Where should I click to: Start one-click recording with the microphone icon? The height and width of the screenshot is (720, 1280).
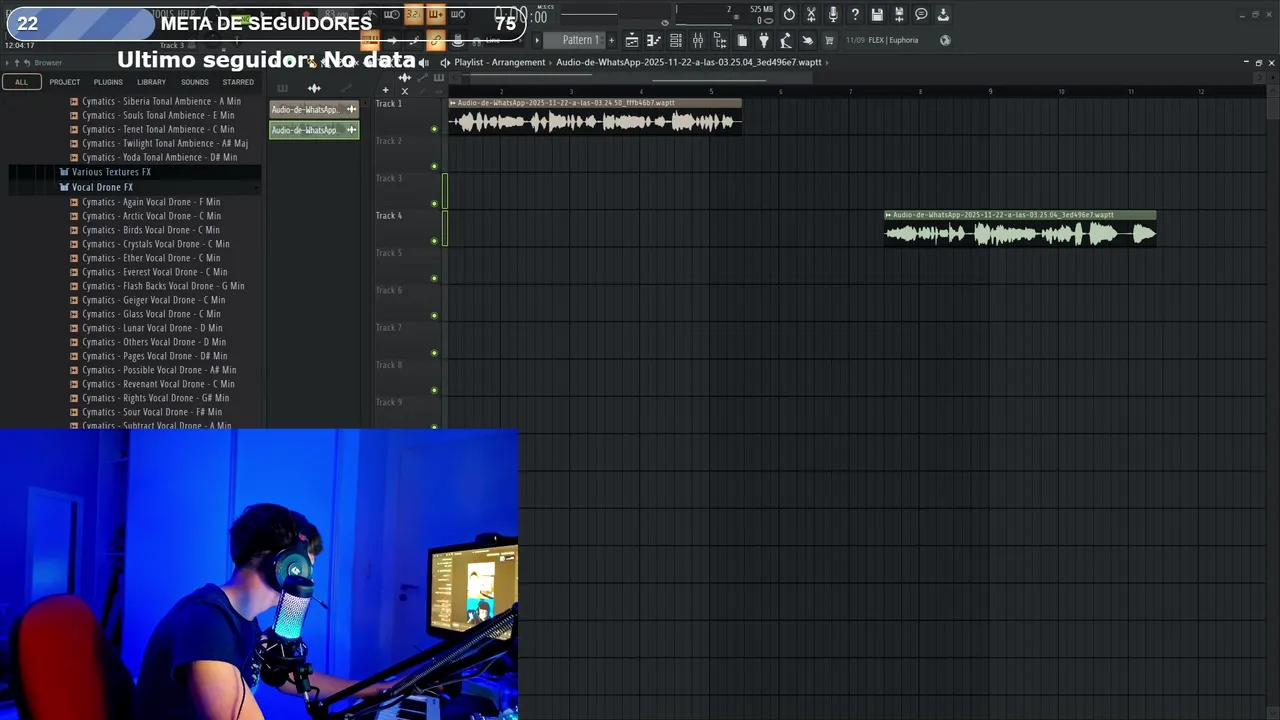[x=833, y=14]
